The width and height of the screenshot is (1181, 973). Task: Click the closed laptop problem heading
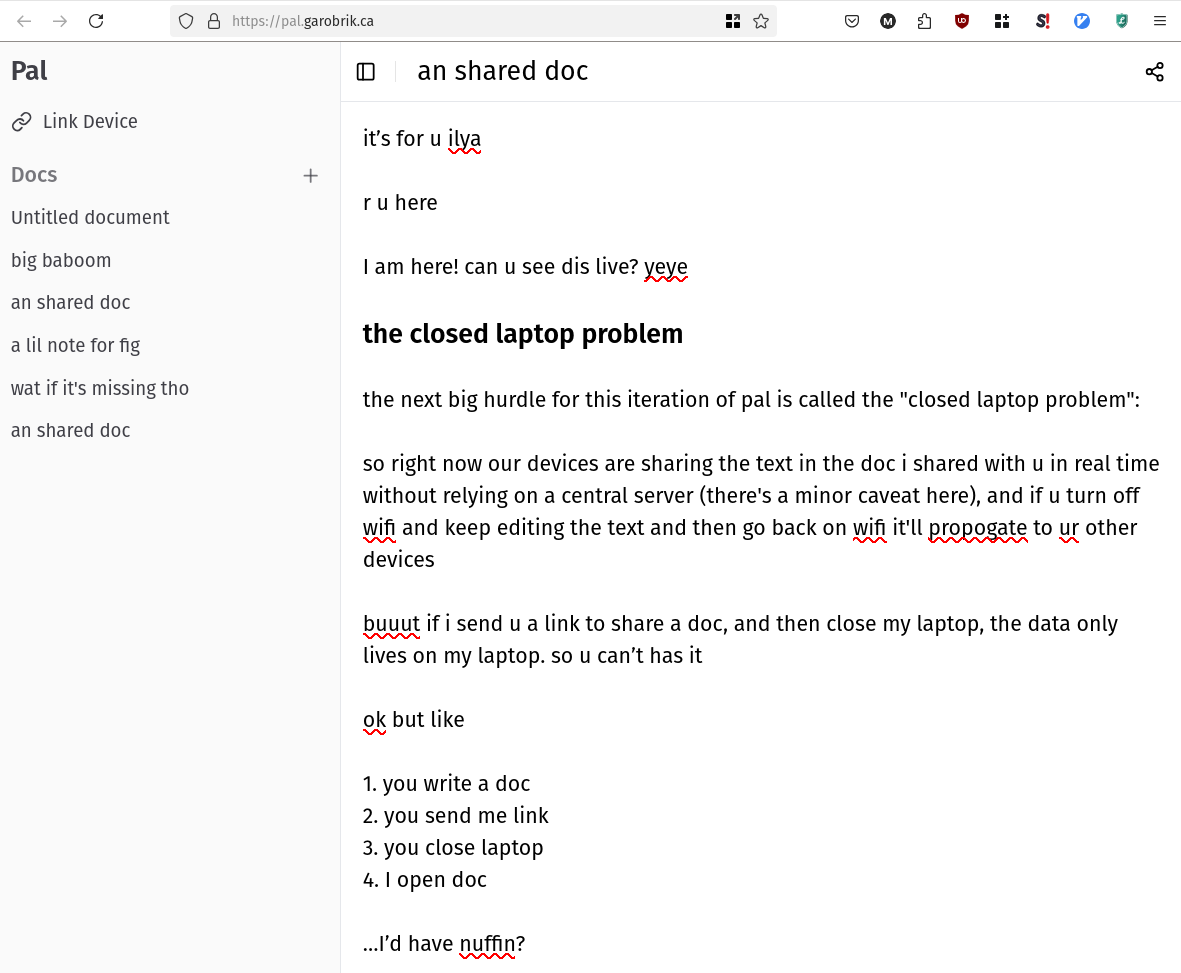pos(522,334)
